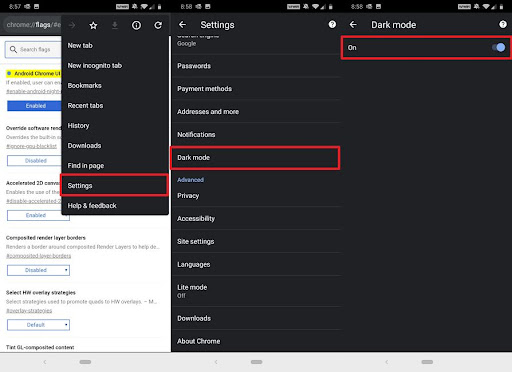Screen dimensions: 512x372
Task: Tap the search magnifier in Search flags
Action: tap(13, 49)
